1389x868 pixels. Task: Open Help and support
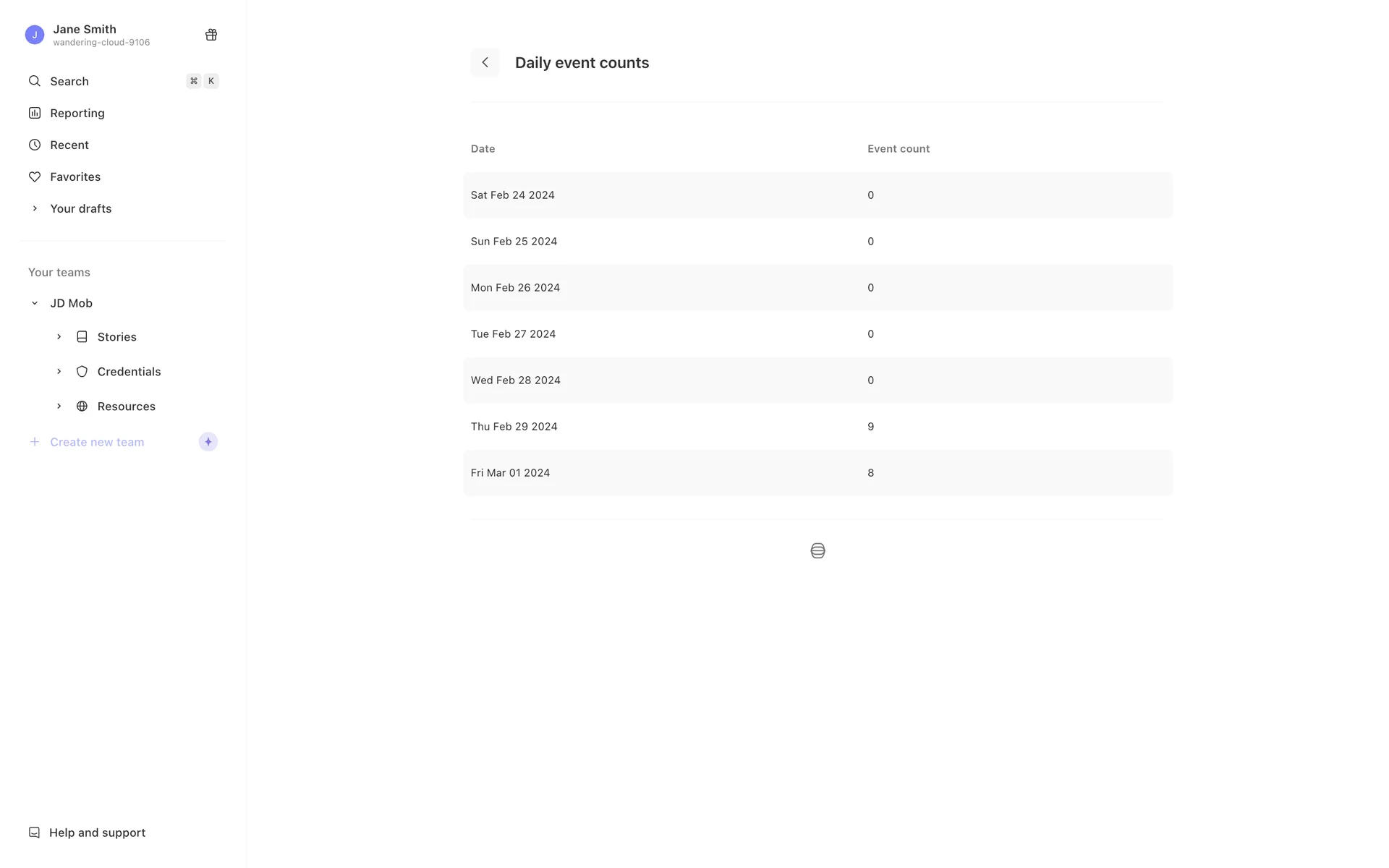point(96,833)
